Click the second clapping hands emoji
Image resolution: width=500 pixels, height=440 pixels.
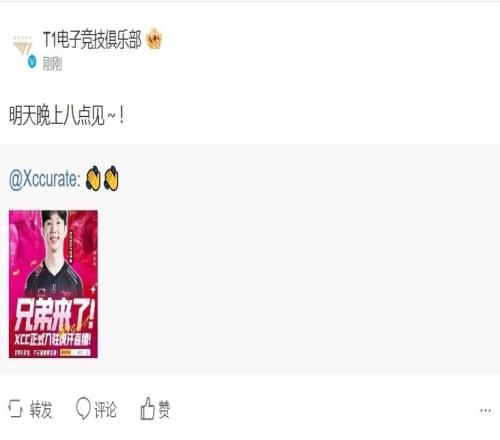111,178
